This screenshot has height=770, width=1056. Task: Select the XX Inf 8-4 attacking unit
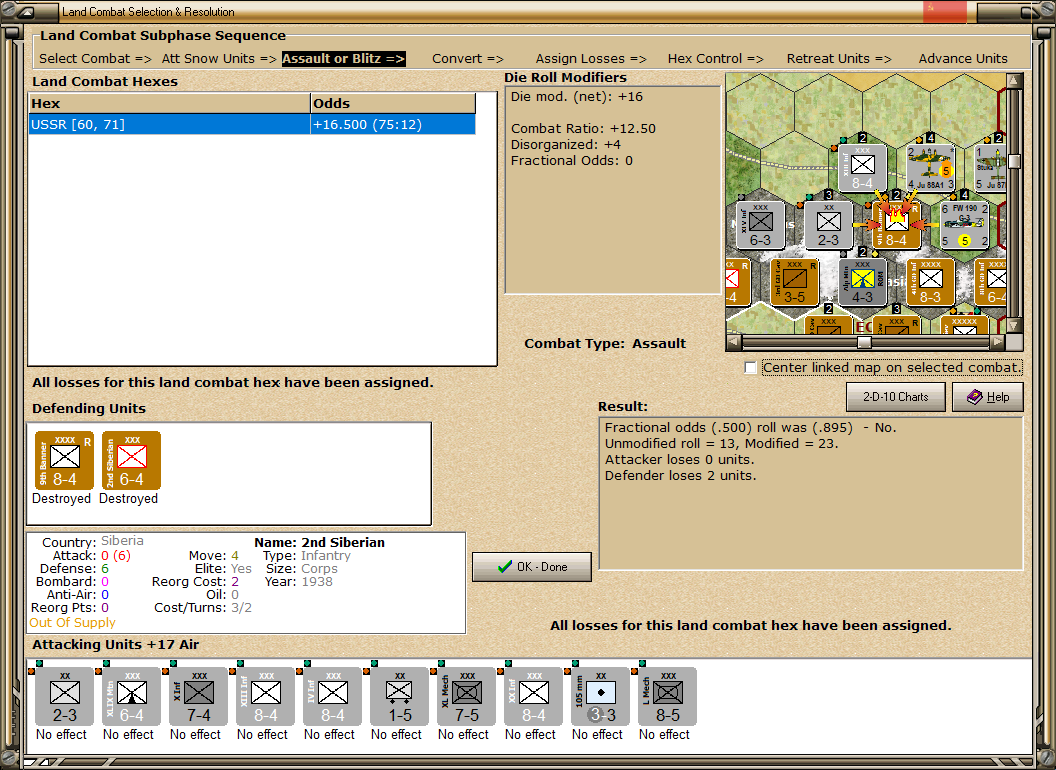click(533, 697)
